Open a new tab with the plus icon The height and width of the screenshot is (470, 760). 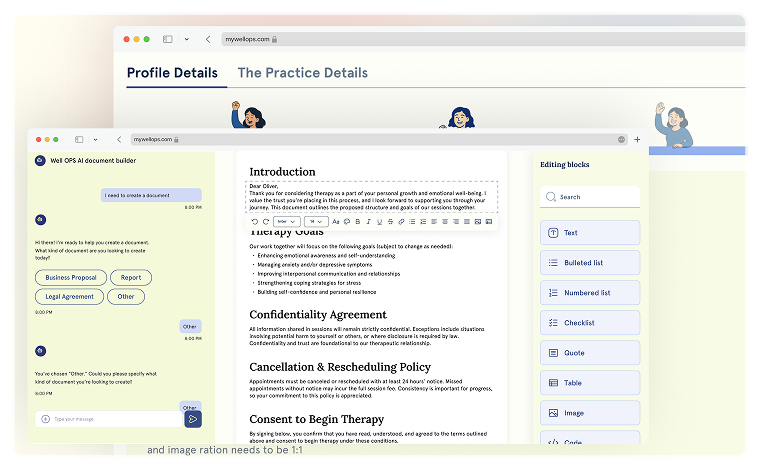tap(637, 139)
